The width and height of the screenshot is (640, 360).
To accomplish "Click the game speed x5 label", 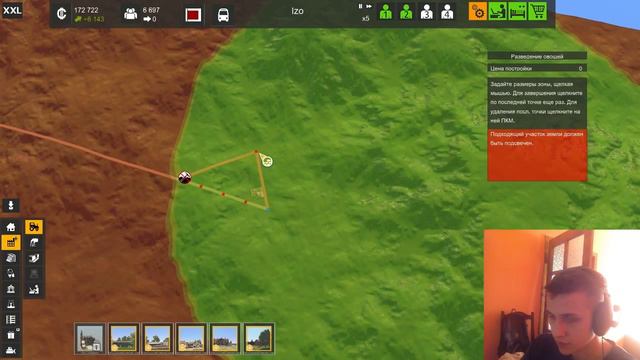I will 365,18.
